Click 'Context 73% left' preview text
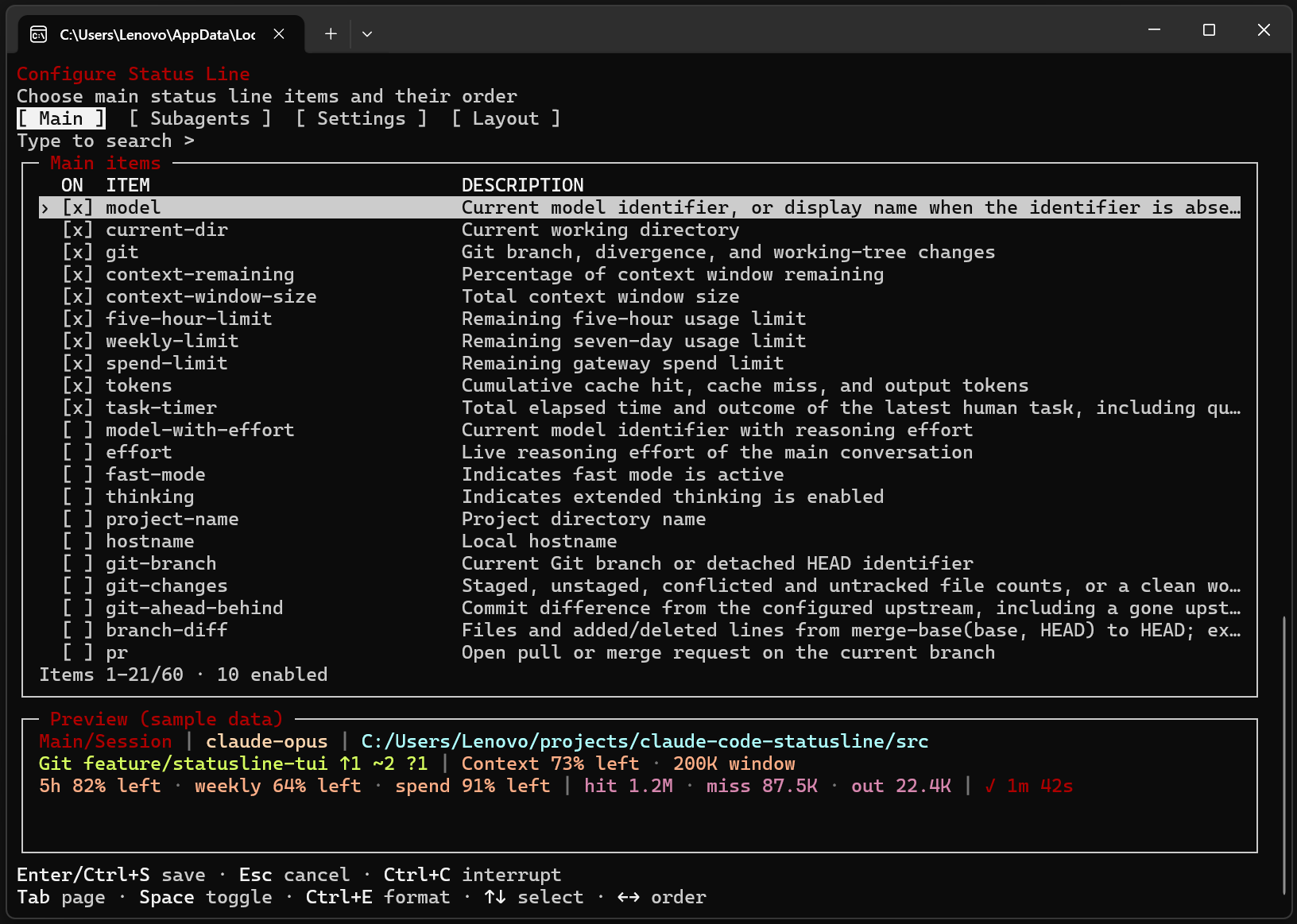1297x924 pixels. point(551,764)
